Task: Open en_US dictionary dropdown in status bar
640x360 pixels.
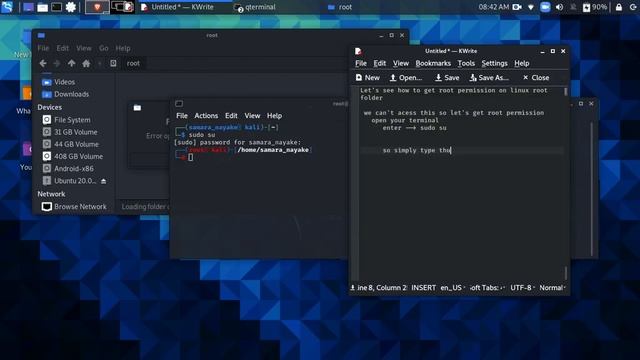Action: [453, 288]
